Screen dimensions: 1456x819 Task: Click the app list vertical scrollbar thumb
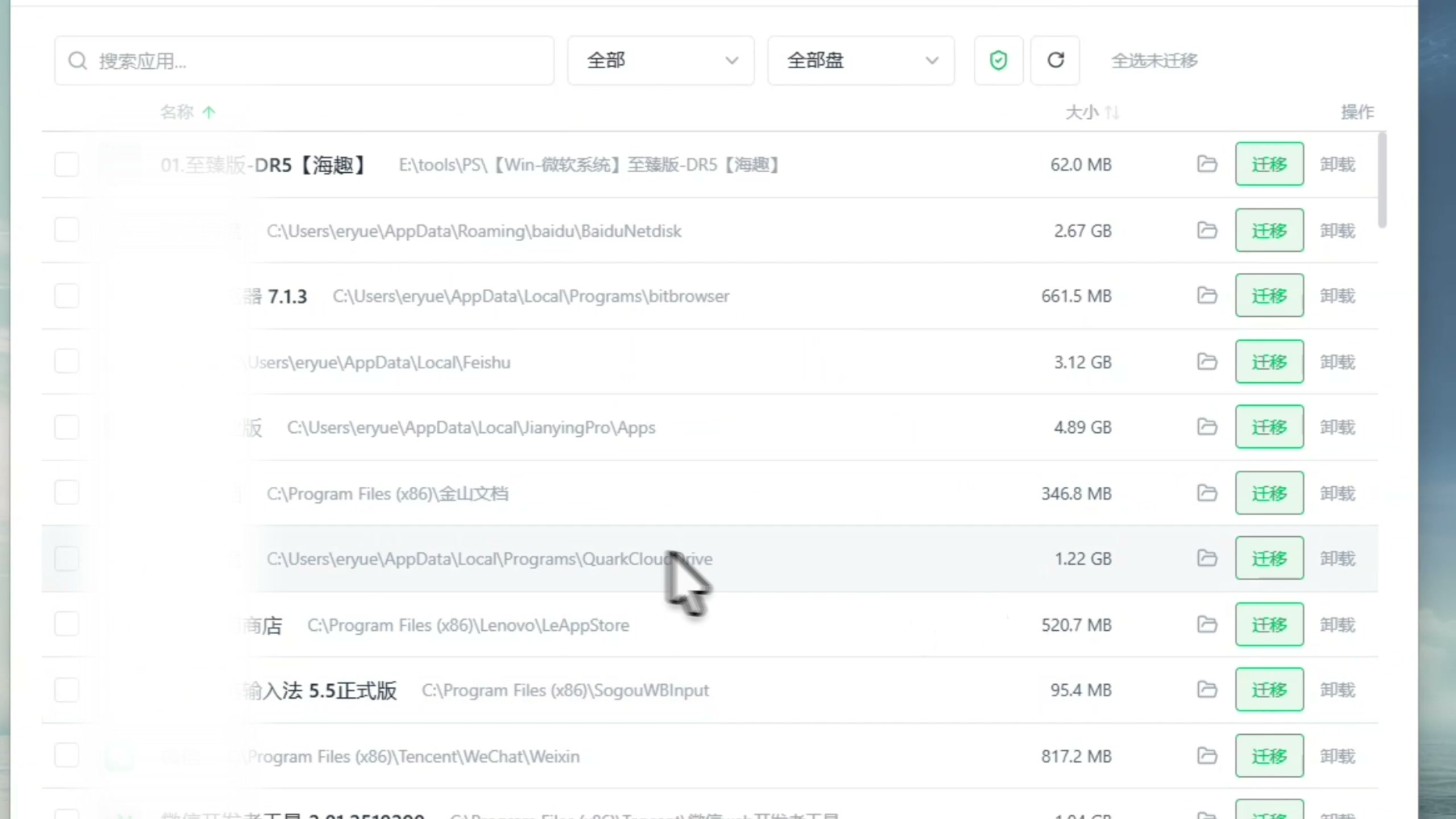click(1383, 180)
